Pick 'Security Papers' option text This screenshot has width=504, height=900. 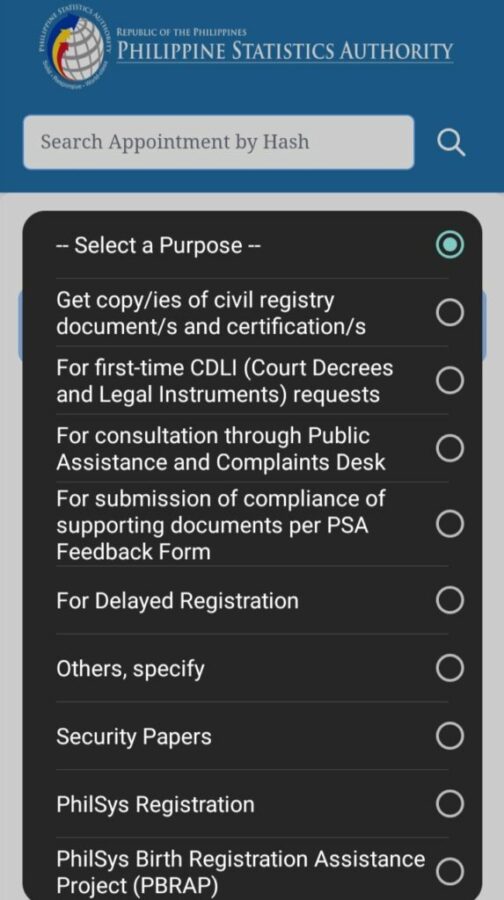click(x=134, y=737)
